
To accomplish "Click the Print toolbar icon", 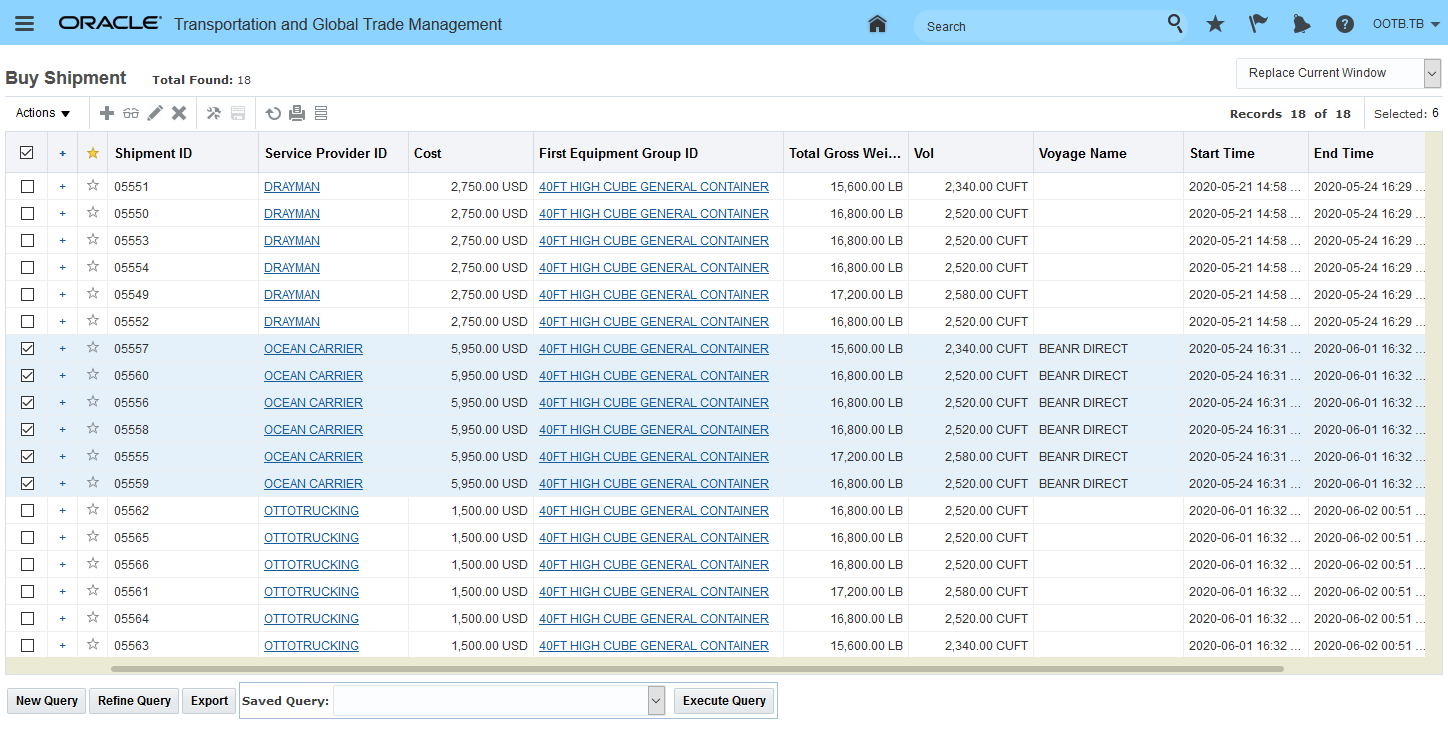I will [x=297, y=113].
